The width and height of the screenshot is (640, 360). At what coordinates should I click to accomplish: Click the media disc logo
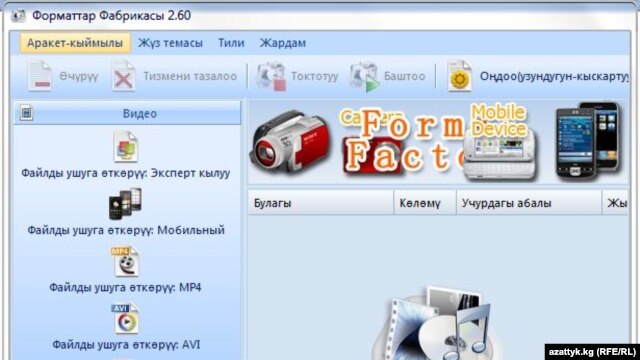(x=437, y=322)
